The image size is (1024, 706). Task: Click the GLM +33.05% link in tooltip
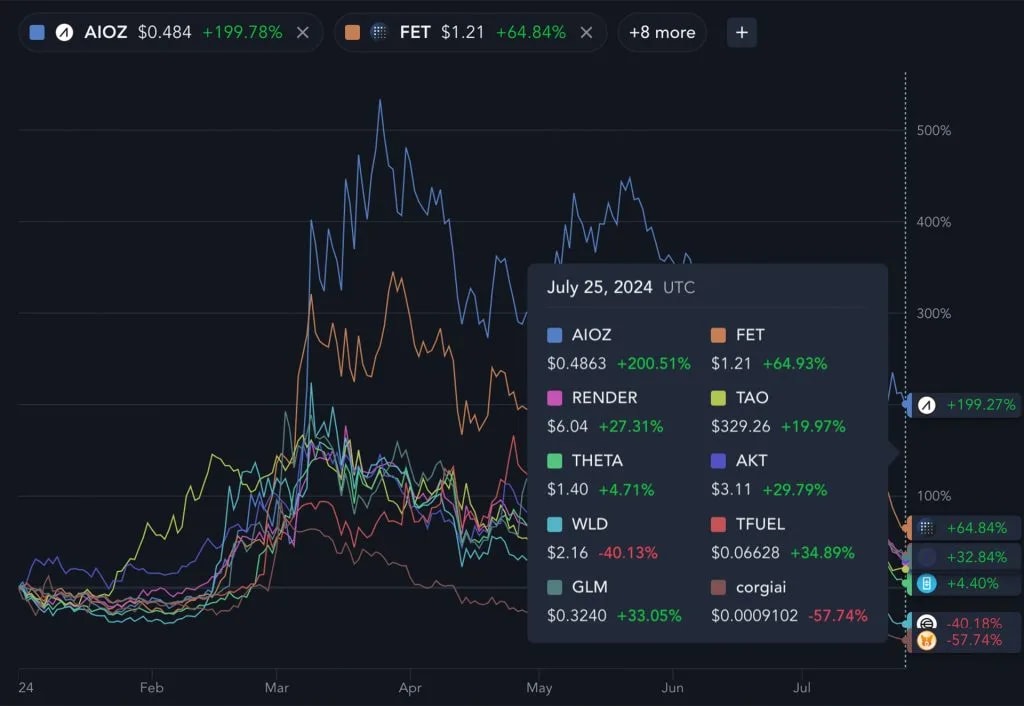tap(648, 616)
